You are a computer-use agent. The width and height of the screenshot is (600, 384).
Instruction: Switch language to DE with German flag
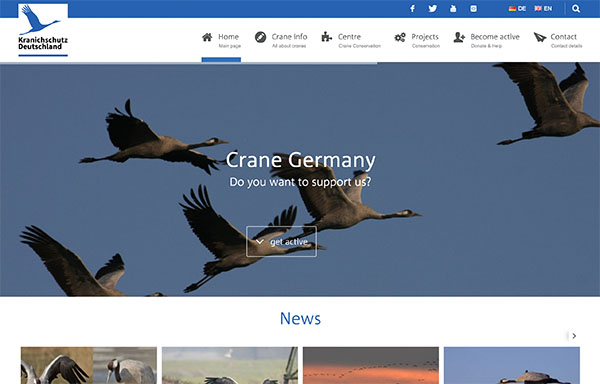click(x=517, y=8)
